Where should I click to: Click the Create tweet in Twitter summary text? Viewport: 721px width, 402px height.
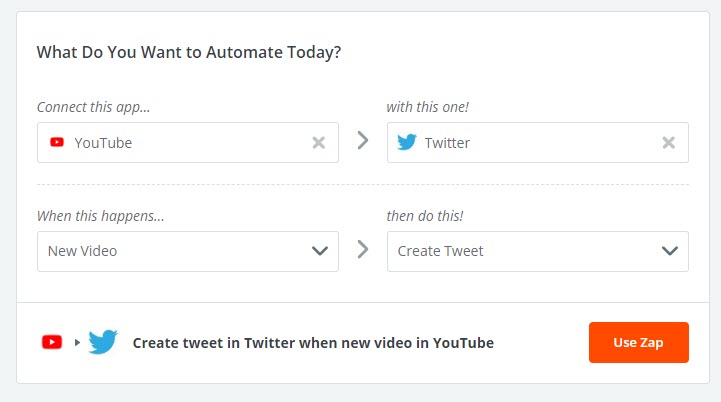313,342
